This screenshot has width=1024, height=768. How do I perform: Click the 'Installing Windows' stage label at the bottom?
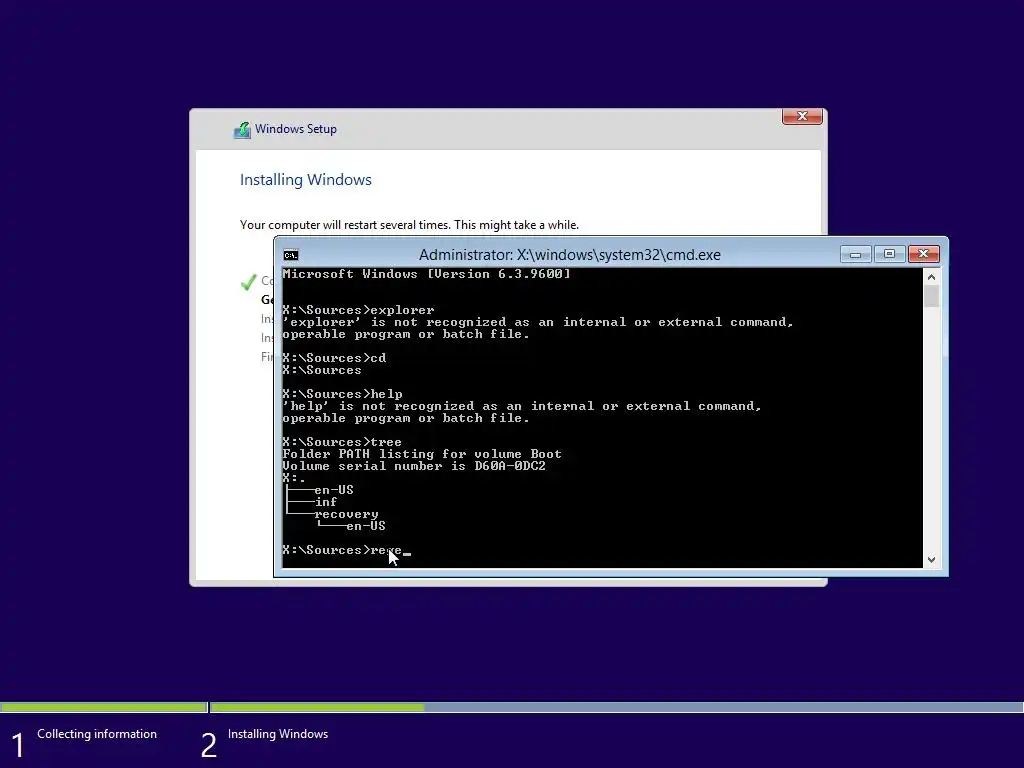[x=278, y=734]
